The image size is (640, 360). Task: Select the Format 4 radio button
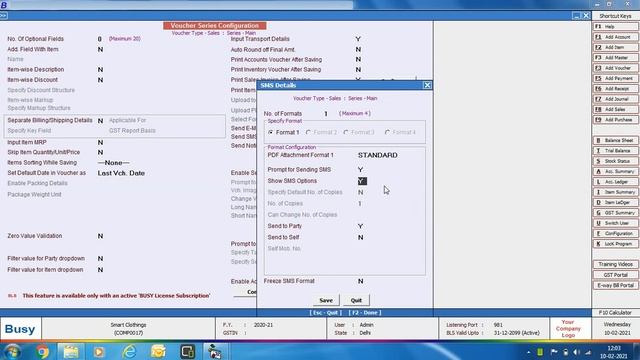[x=387, y=133]
